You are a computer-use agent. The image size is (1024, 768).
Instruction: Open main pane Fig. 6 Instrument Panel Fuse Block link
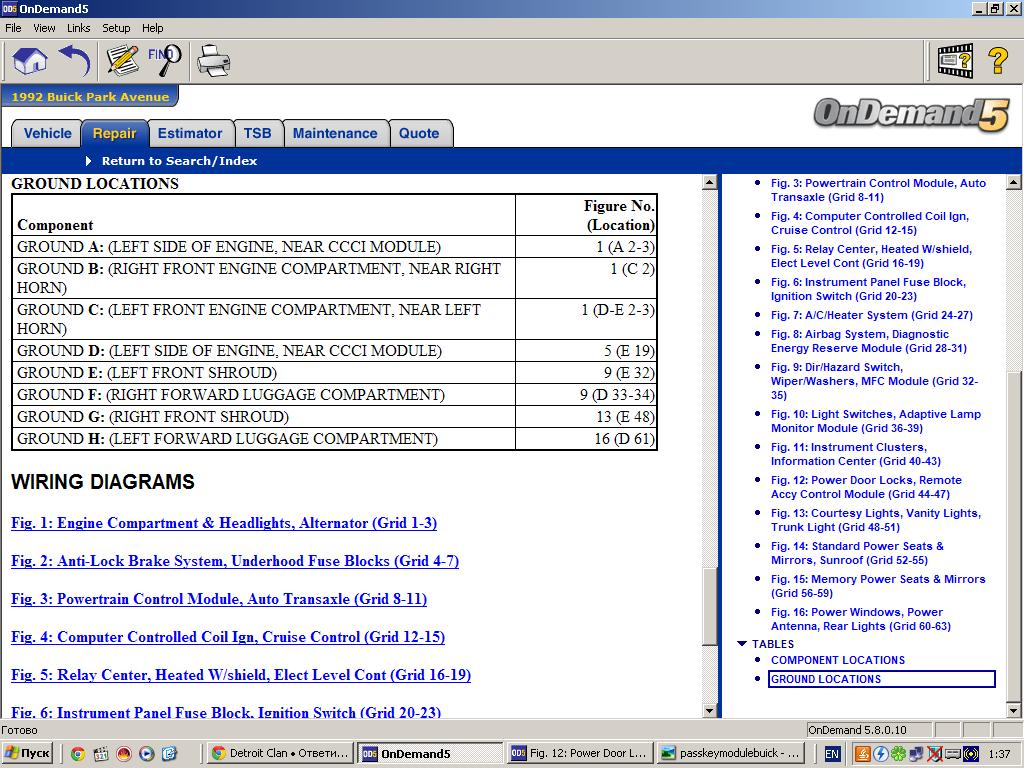coord(226,712)
